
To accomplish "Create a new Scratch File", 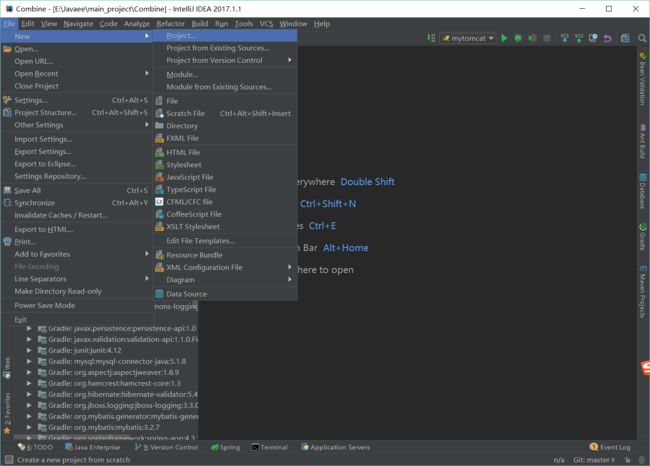I will tap(225, 114).
